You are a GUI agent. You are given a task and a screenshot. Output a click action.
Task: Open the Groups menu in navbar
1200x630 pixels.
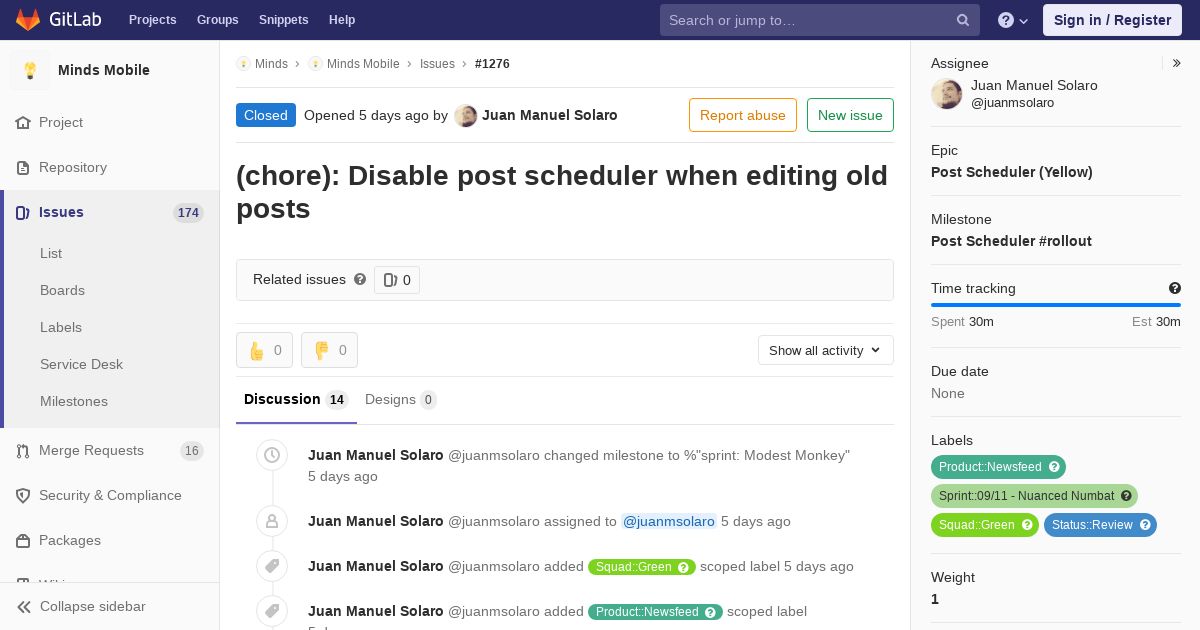click(217, 19)
